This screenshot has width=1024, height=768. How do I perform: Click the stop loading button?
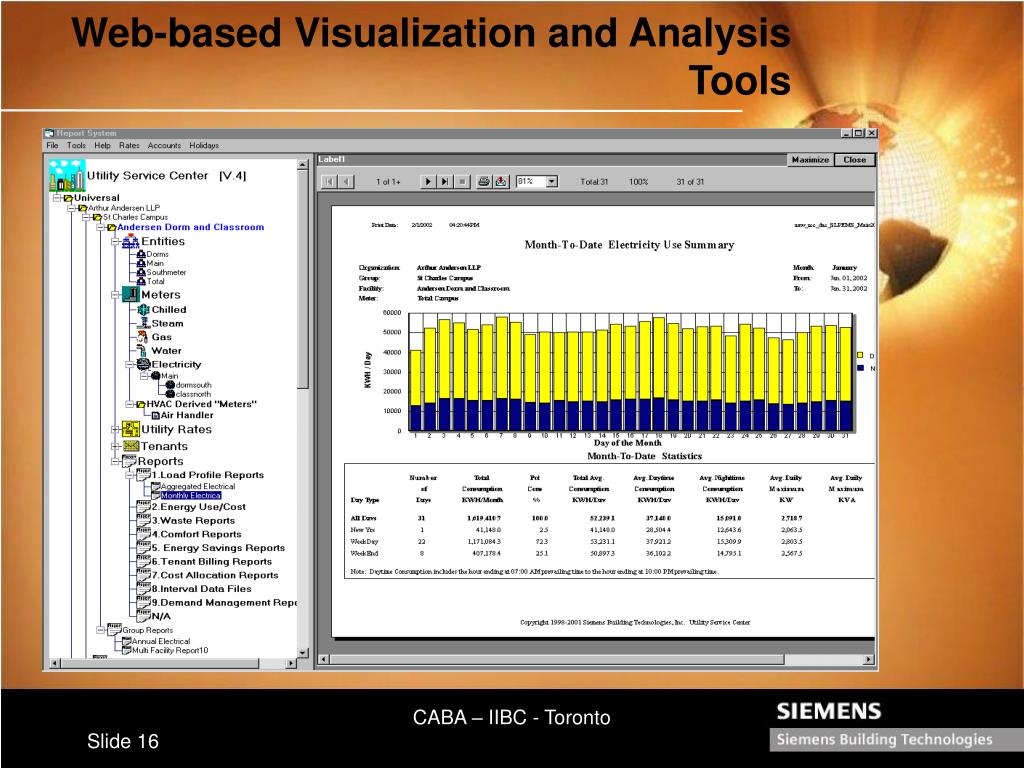[x=462, y=182]
